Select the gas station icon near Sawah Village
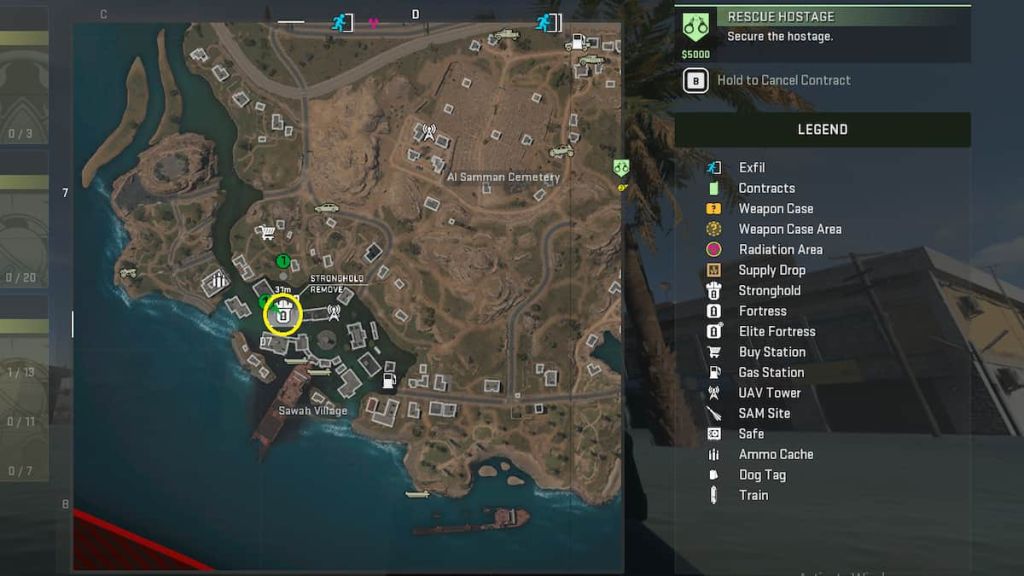This screenshot has width=1024, height=576. (389, 379)
